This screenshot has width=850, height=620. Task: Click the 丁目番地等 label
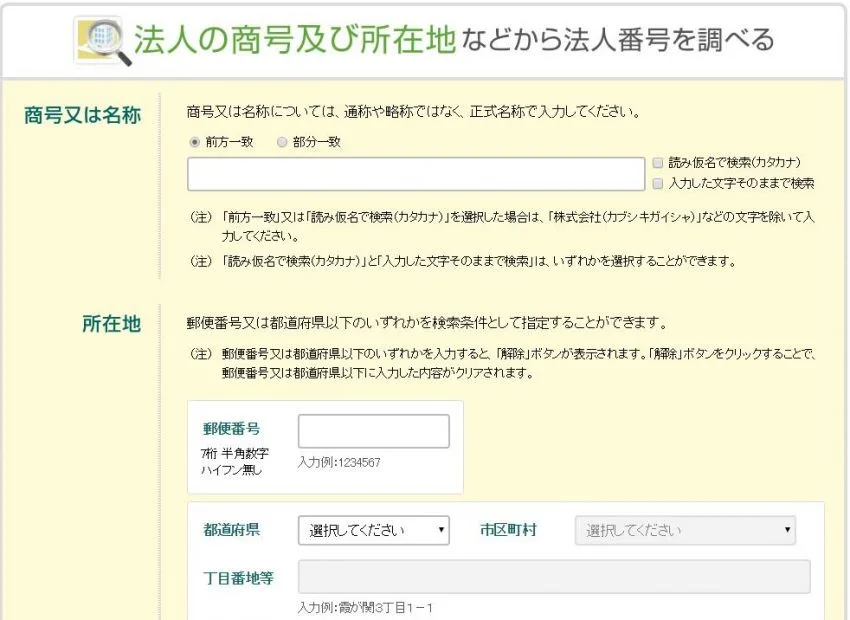pyautogui.click(x=238, y=578)
